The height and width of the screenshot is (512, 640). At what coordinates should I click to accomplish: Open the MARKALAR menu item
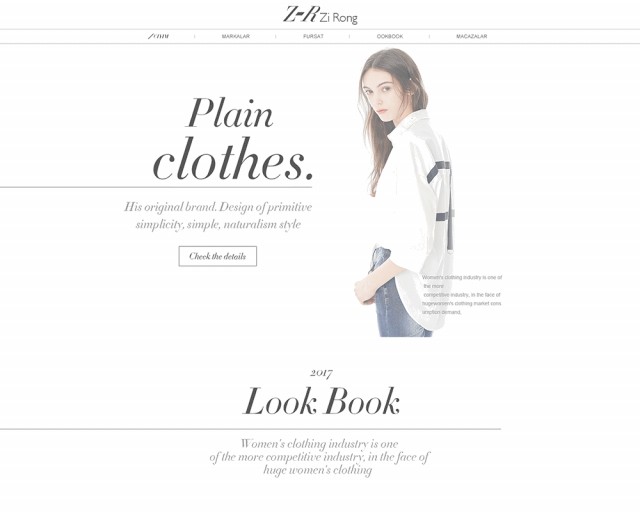tap(236, 36)
